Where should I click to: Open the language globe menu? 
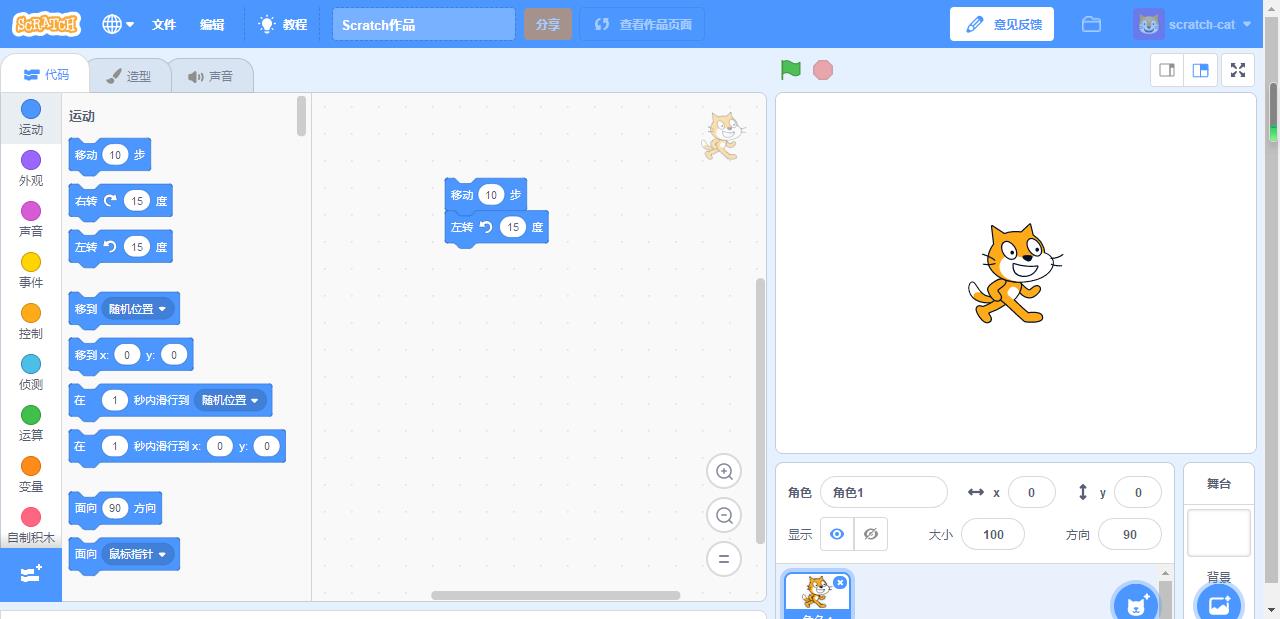(x=118, y=24)
